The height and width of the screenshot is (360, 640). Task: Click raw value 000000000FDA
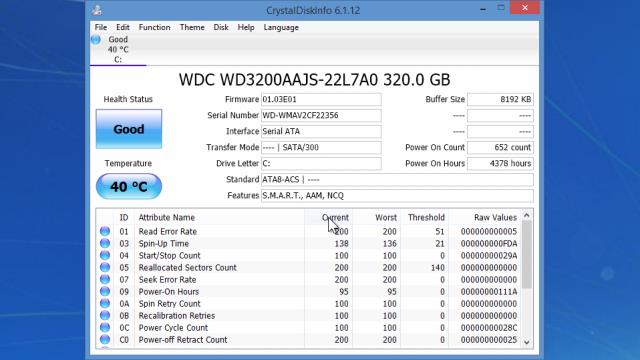tap(489, 244)
